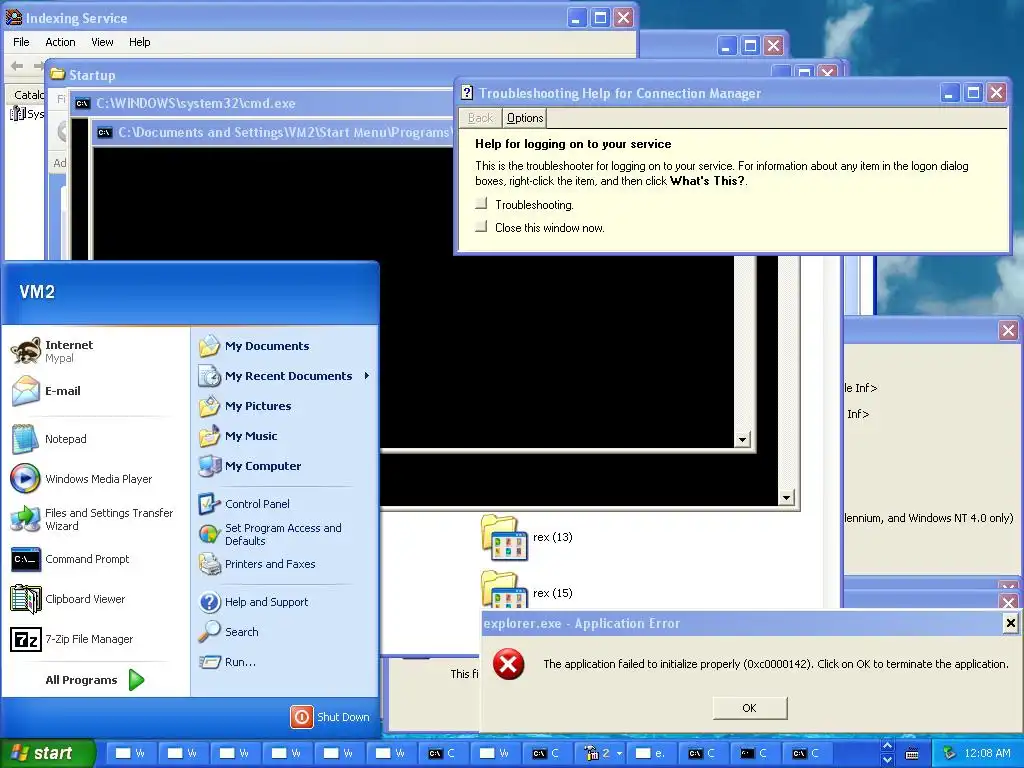This screenshot has width=1024, height=768.
Task: Open Printers and Faxes
Action: 285,564
